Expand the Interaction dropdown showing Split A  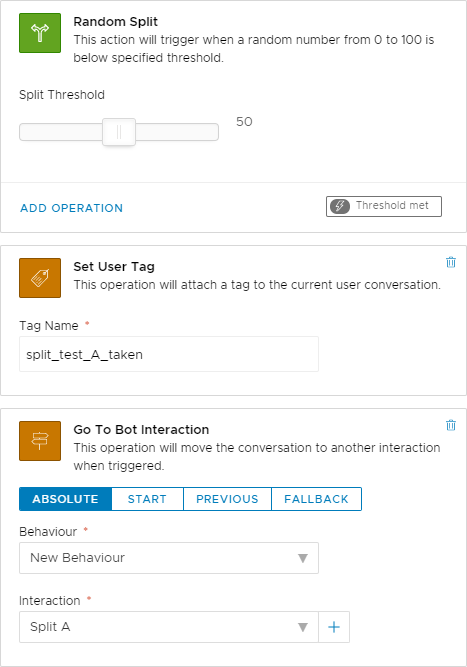(x=169, y=627)
